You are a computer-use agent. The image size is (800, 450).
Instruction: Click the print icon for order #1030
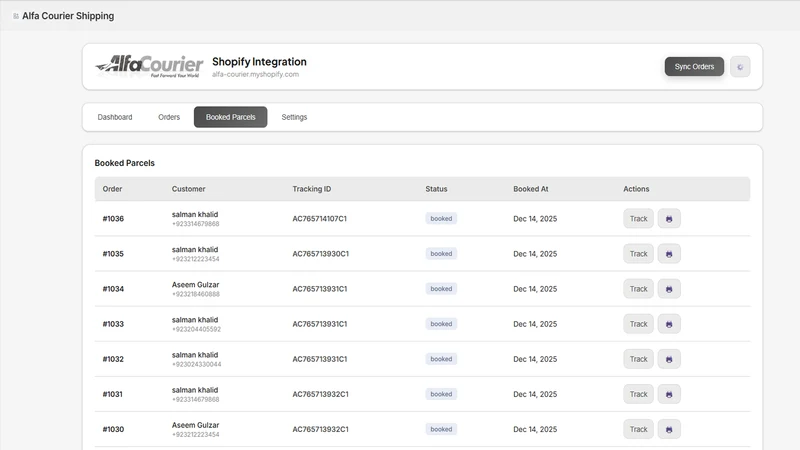(669, 429)
